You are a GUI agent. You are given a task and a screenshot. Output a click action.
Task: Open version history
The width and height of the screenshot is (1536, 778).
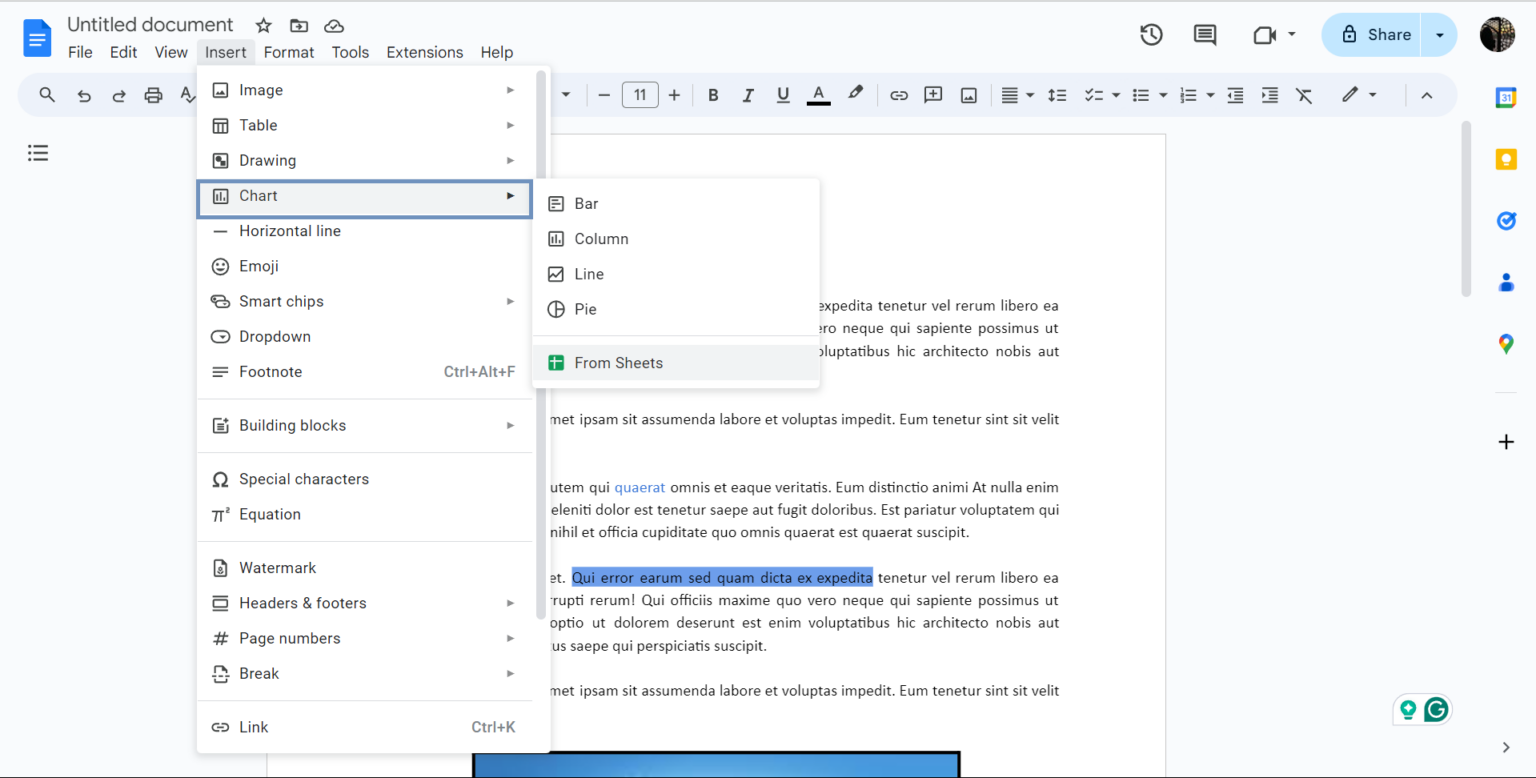tap(1151, 34)
